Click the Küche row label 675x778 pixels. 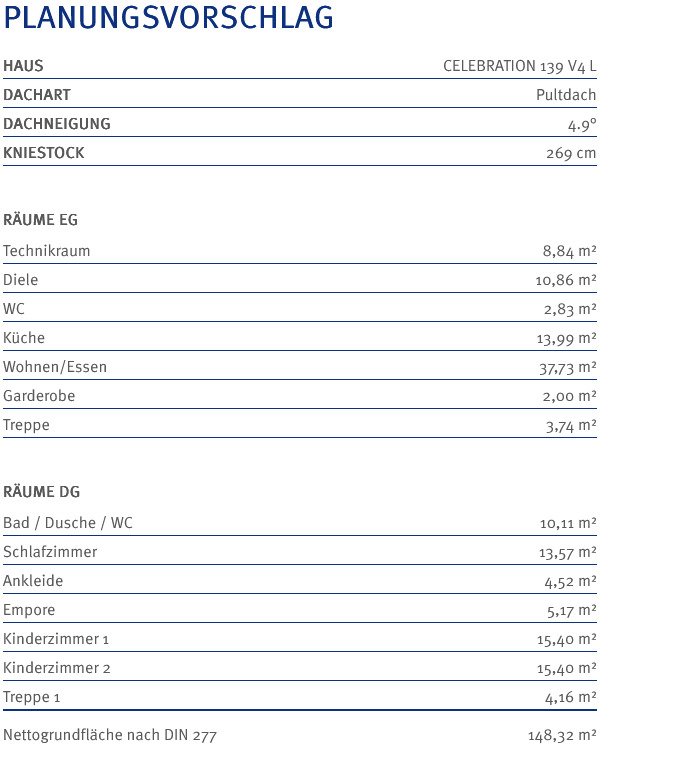(24, 338)
